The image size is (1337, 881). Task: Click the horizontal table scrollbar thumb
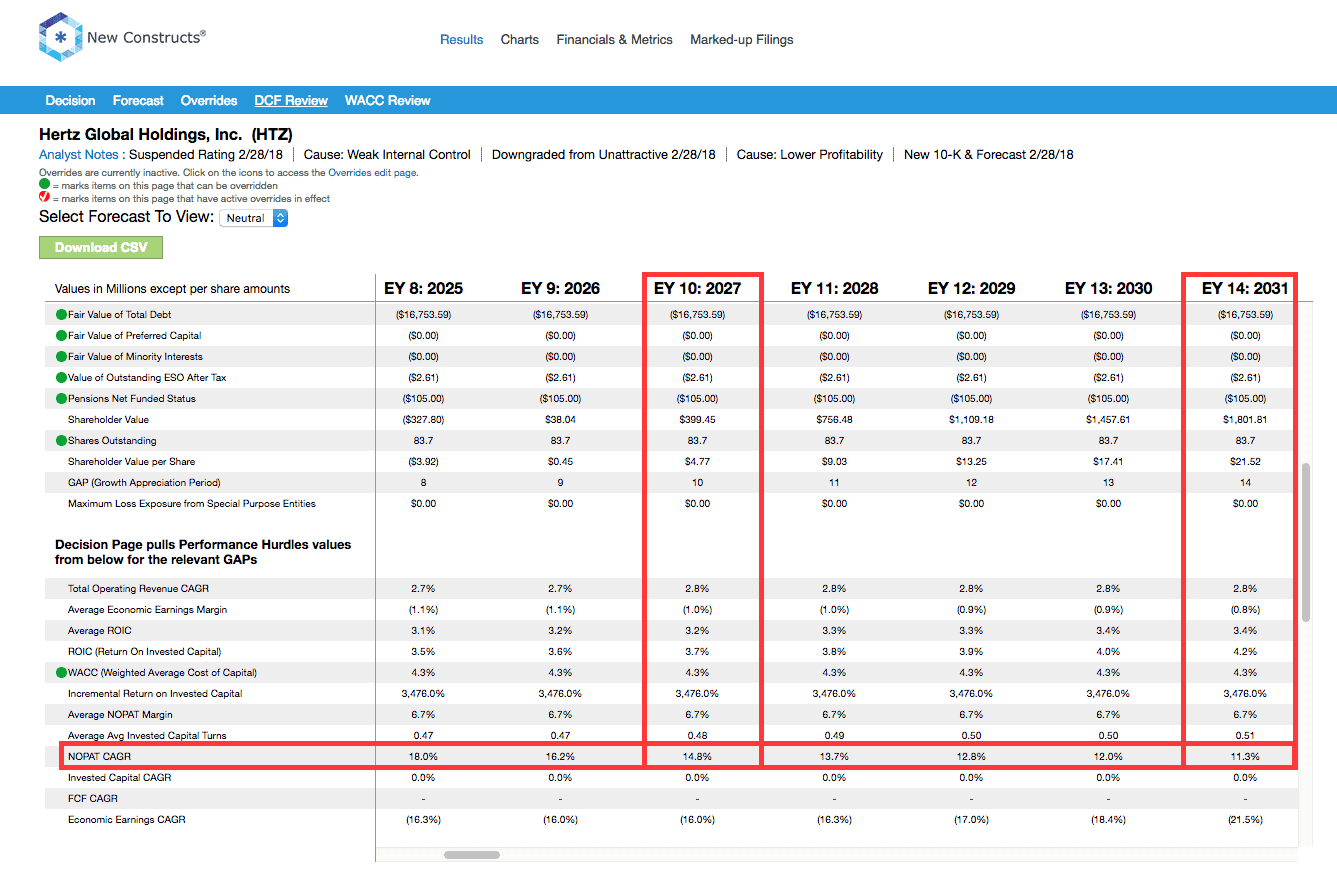click(x=472, y=855)
